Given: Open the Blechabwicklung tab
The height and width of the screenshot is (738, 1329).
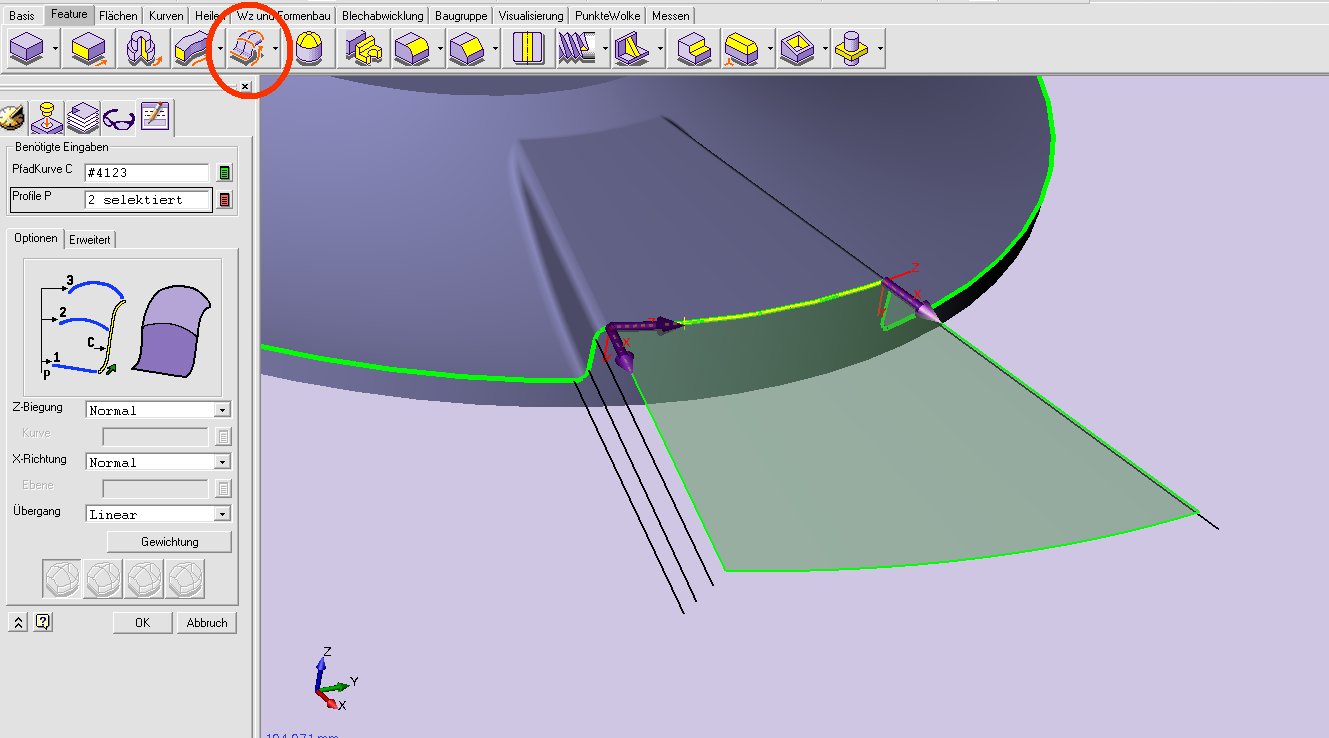Looking at the screenshot, I should [x=383, y=16].
